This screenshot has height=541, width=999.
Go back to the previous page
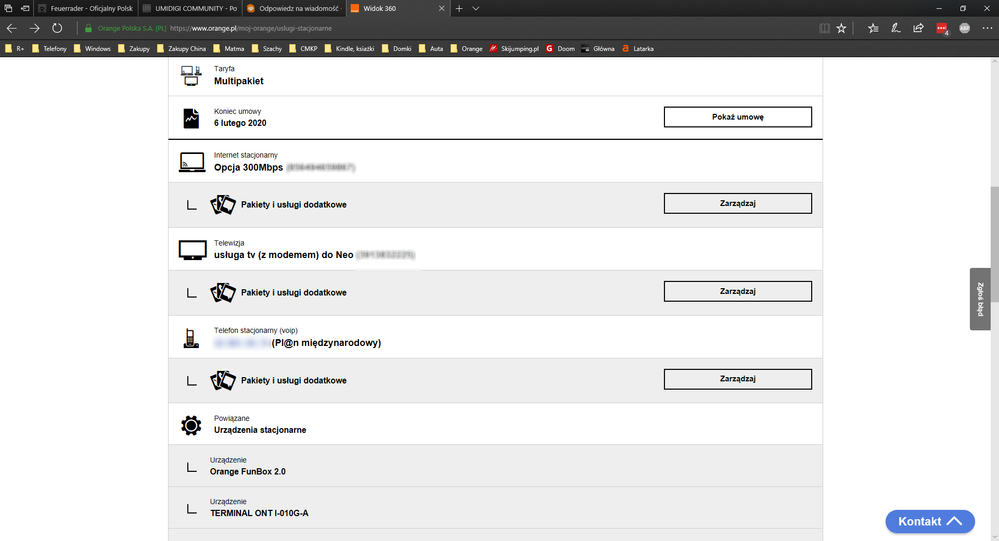[x=12, y=28]
